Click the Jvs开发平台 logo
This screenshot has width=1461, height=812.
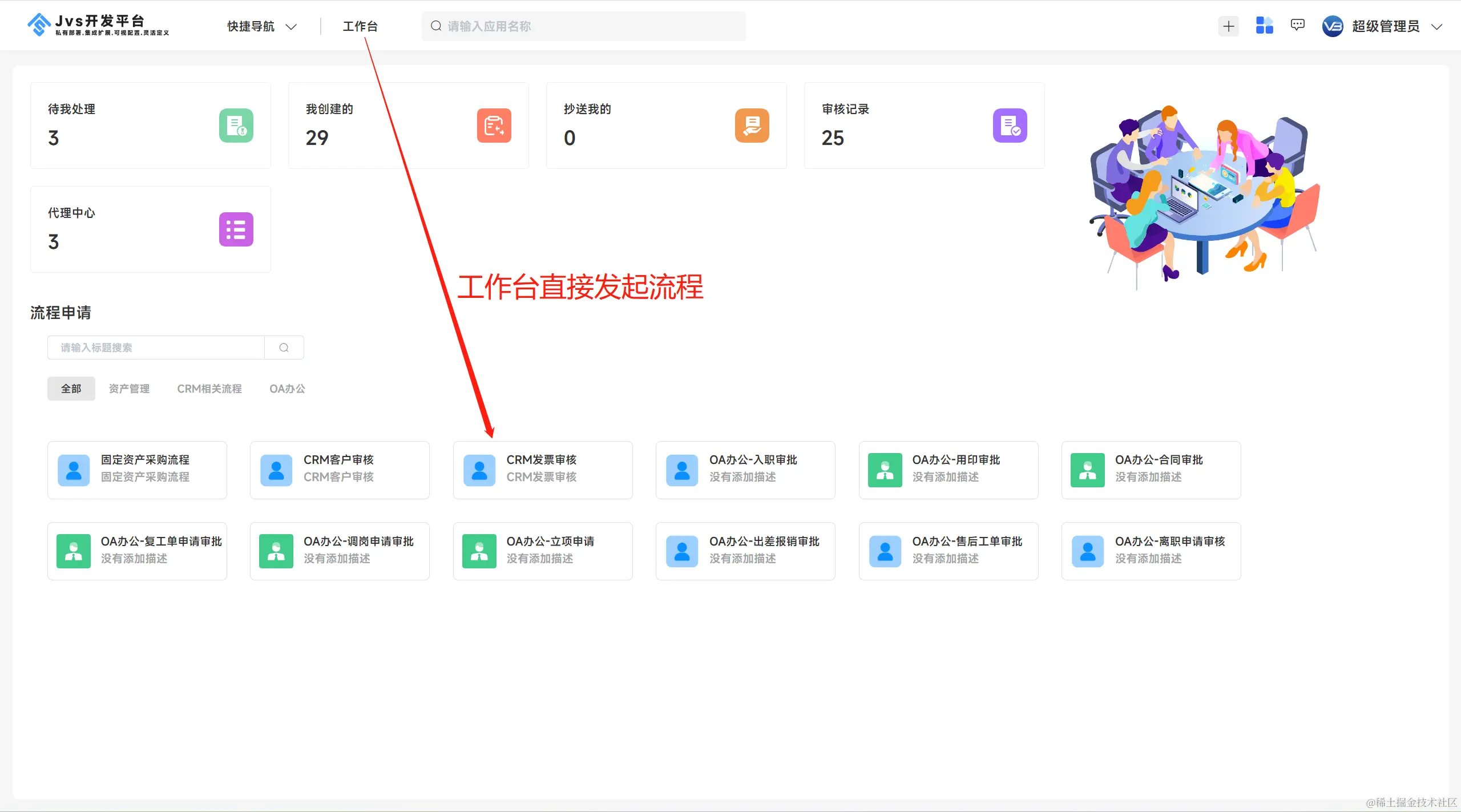(98, 25)
